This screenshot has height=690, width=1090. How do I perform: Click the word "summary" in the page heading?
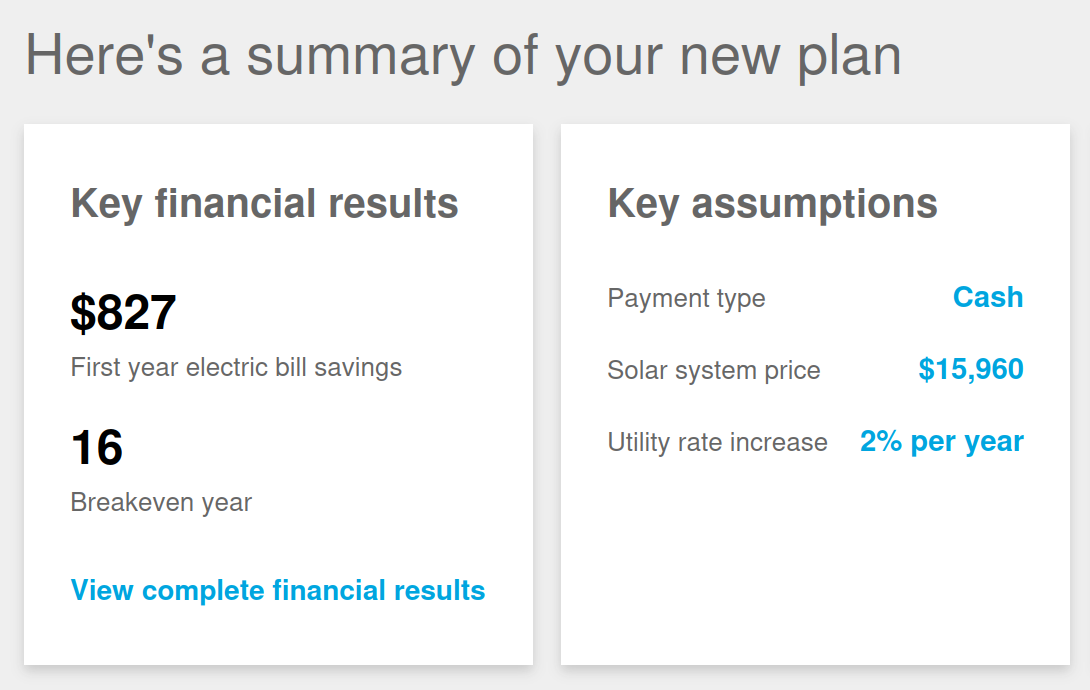(x=360, y=55)
